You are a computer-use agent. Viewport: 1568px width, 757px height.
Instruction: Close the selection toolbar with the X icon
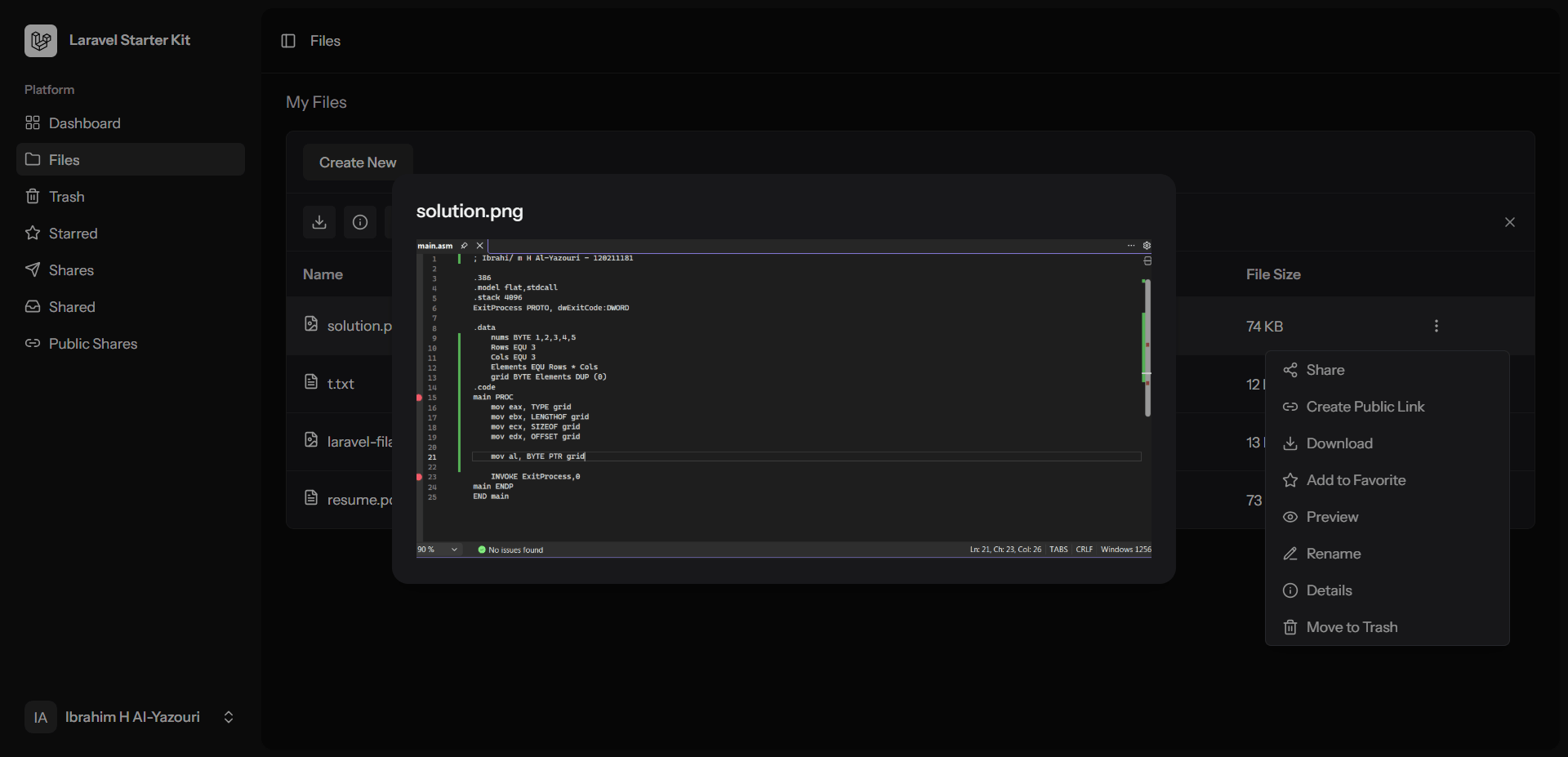(x=1510, y=222)
